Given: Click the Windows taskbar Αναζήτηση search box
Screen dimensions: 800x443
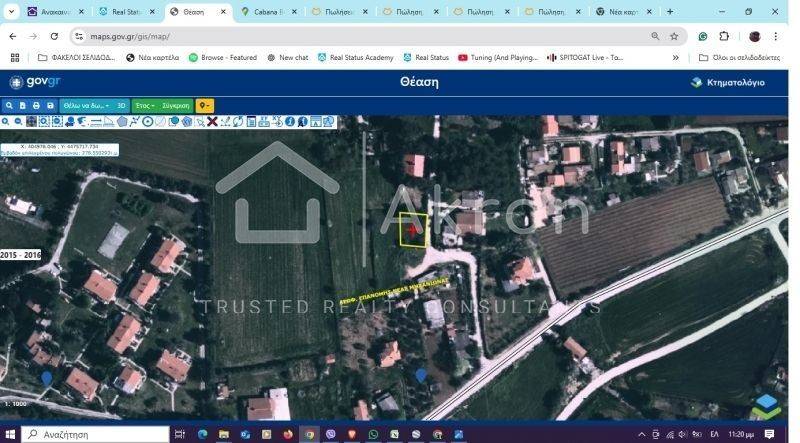Looking at the screenshot, I should point(95,434).
